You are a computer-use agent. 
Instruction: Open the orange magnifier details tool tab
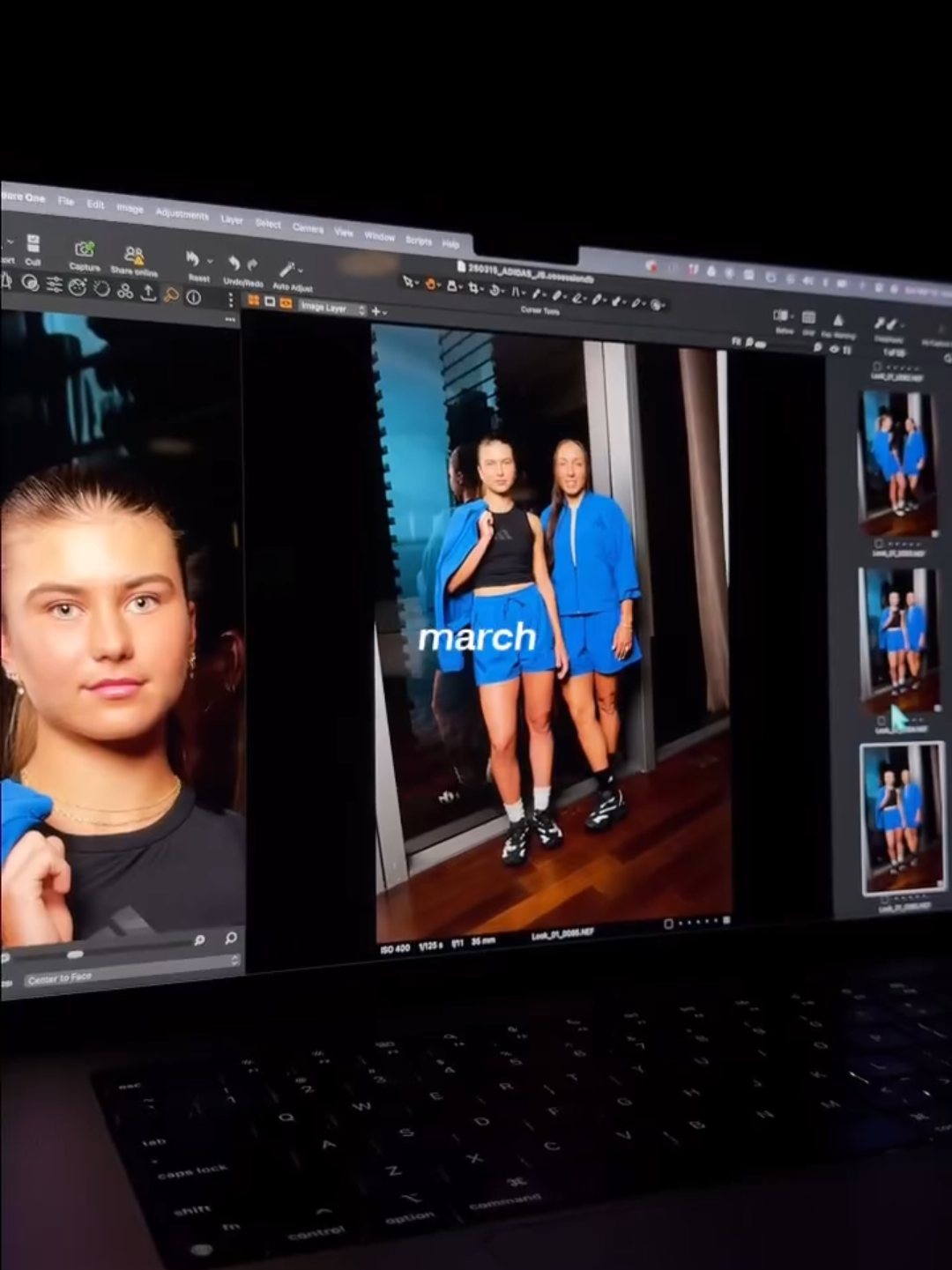172,295
